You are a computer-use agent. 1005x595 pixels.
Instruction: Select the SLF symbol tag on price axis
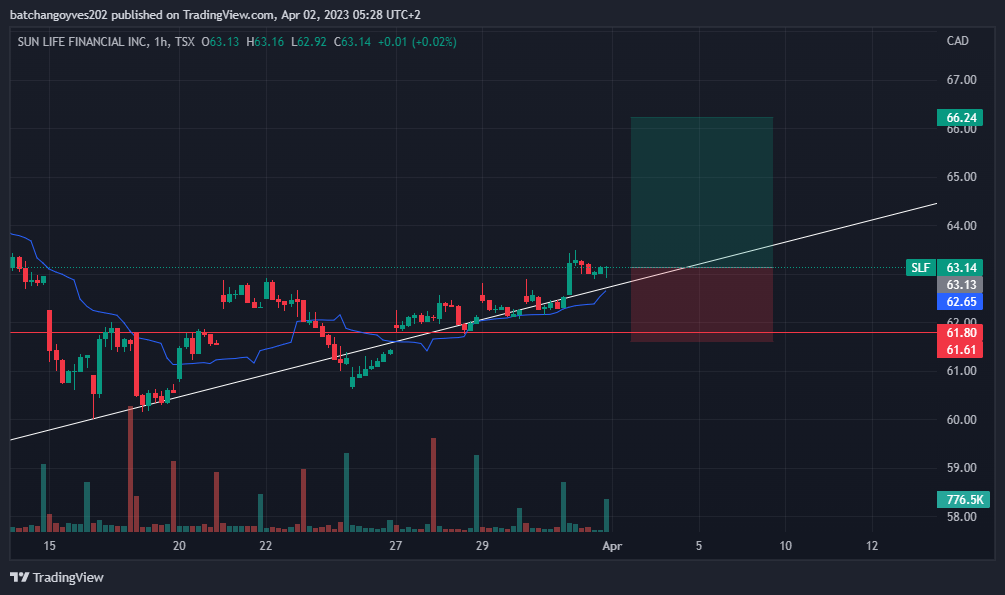pos(920,267)
